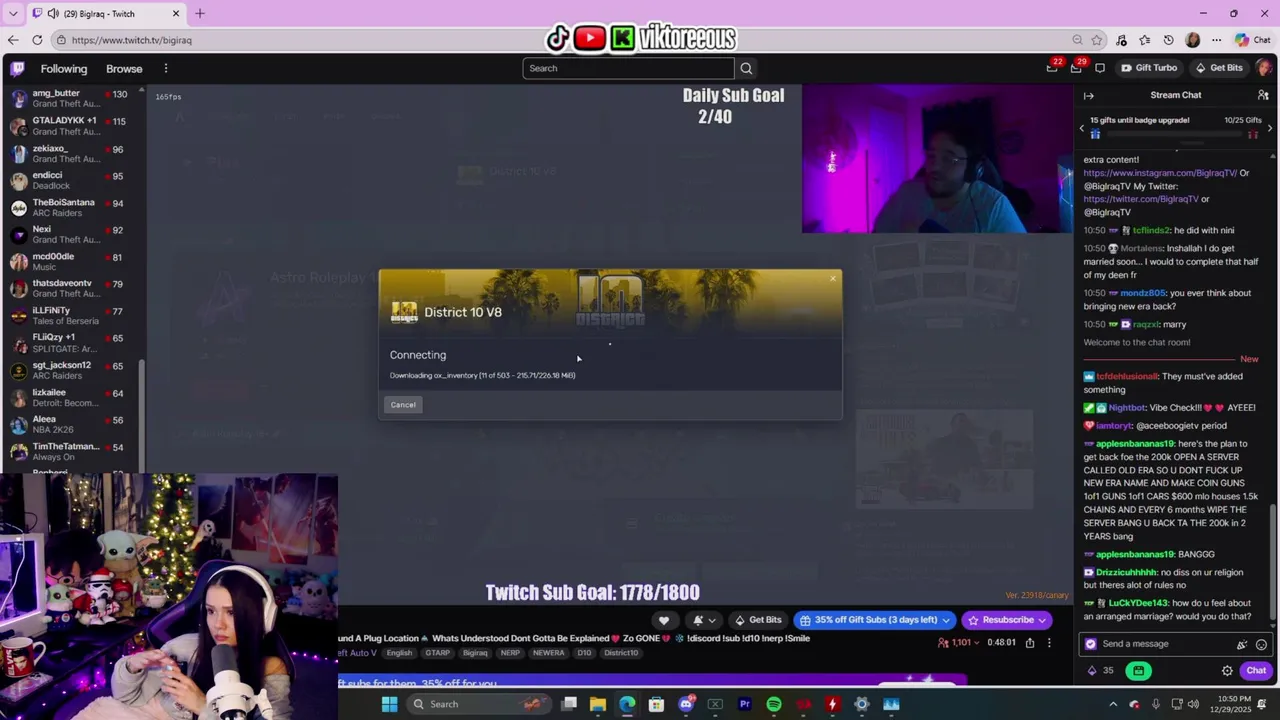Open the Whispers speech bubble icon
Screen dimensions: 1280x720
1100,68
